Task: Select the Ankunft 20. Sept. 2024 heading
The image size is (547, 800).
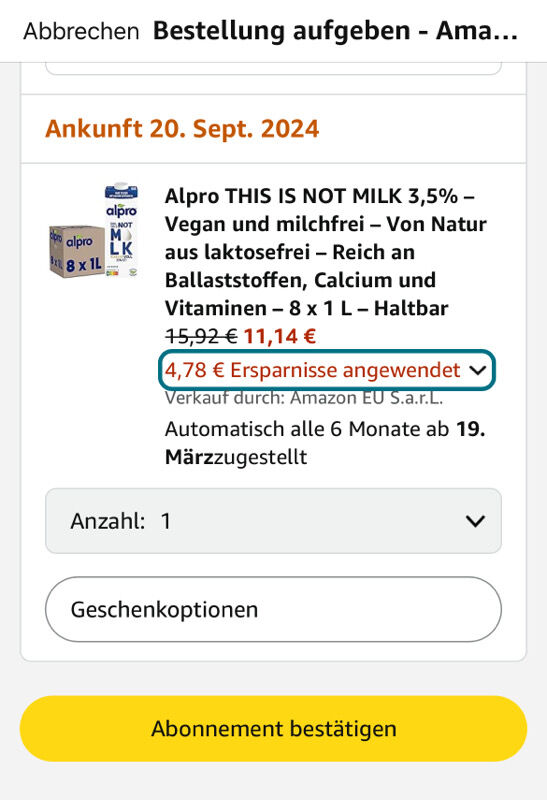Action: tap(182, 129)
